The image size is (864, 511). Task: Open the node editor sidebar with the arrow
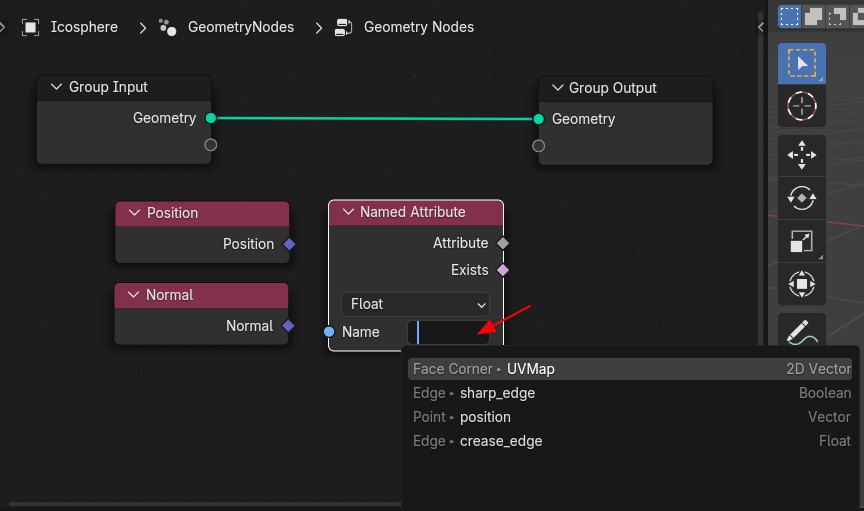pos(760,27)
